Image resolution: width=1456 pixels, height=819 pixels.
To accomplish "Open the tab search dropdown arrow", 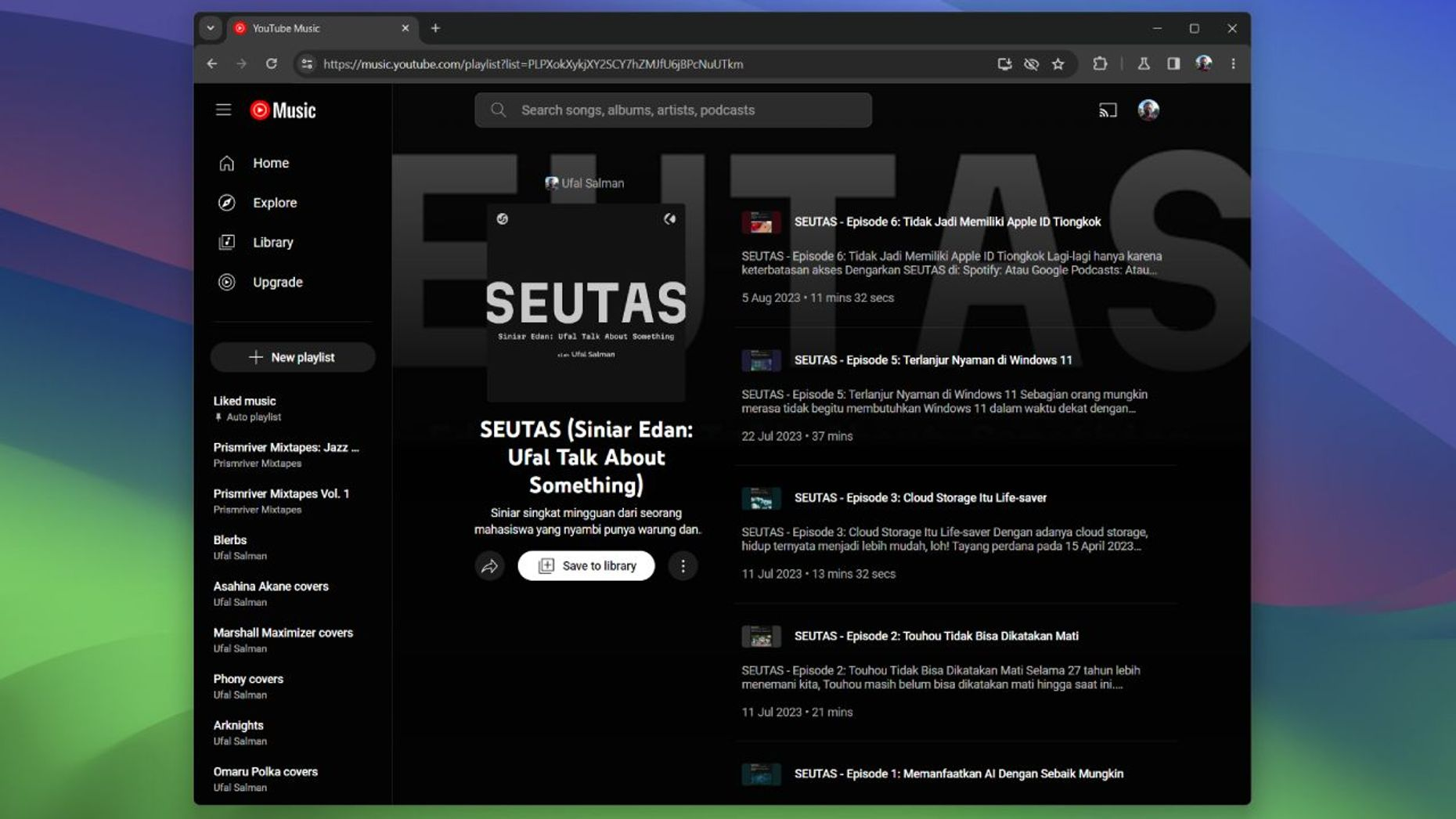I will click(210, 28).
